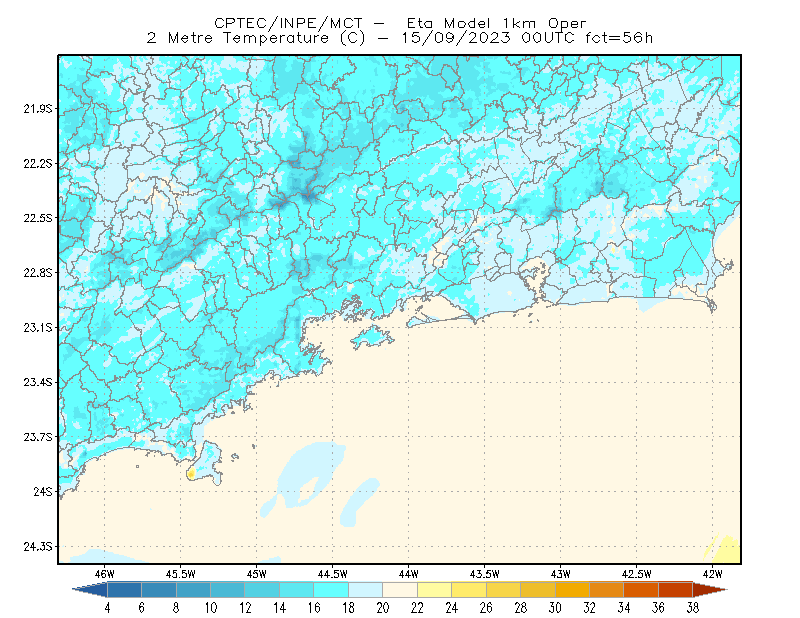Click the legend scale number 16
Viewport: 800px width, 618px height.
314,608
